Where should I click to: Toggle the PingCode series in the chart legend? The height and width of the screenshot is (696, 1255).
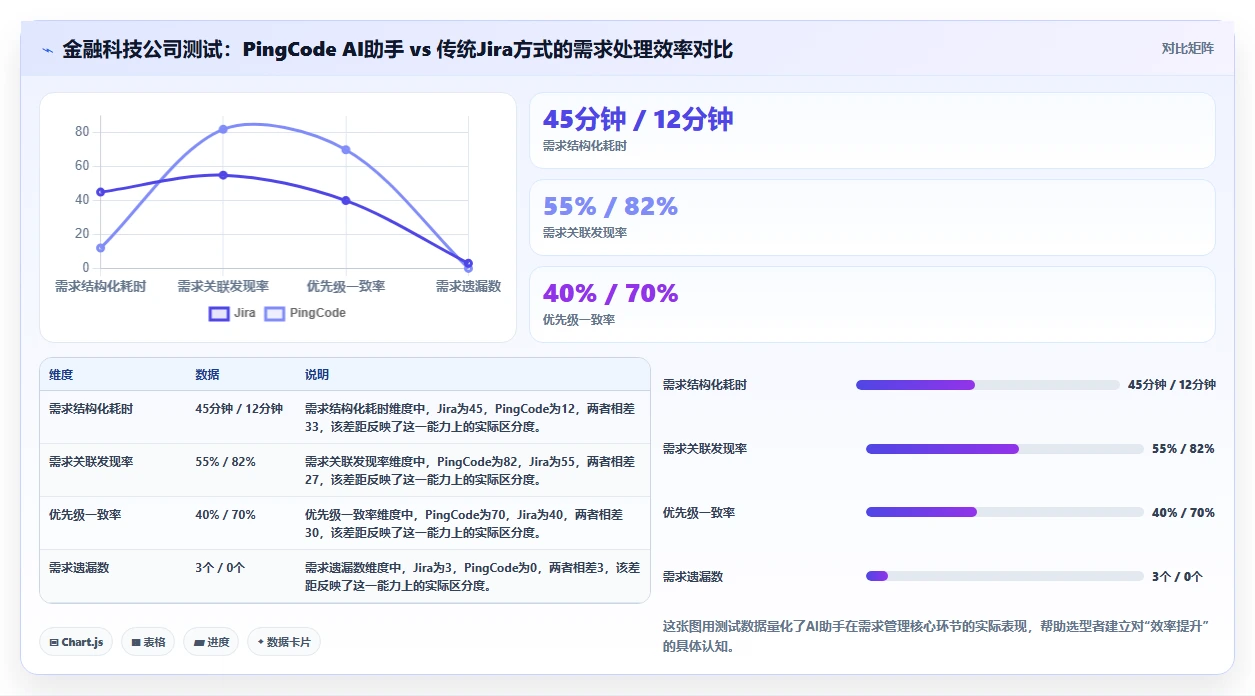(x=305, y=313)
